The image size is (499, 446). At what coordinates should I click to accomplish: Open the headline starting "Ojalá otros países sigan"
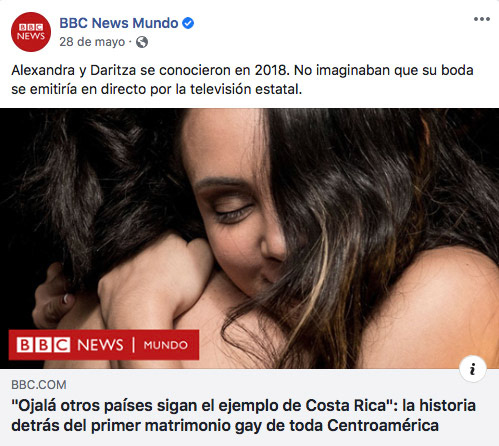click(243, 416)
